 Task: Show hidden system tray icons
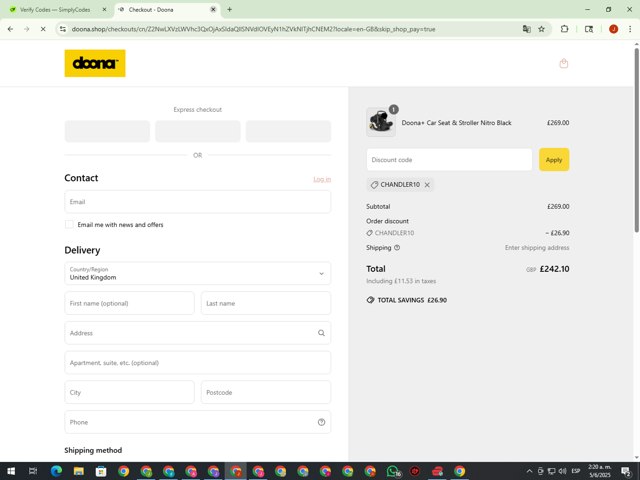(529, 471)
